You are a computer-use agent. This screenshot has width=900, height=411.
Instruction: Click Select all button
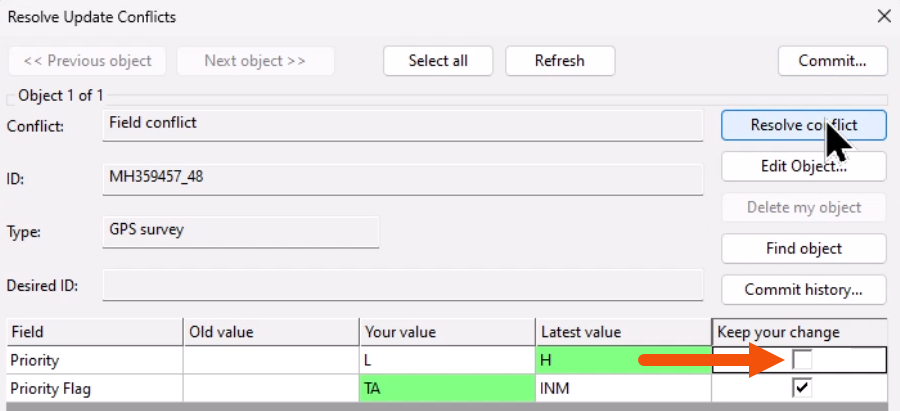pyautogui.click(x=438, y=61)
